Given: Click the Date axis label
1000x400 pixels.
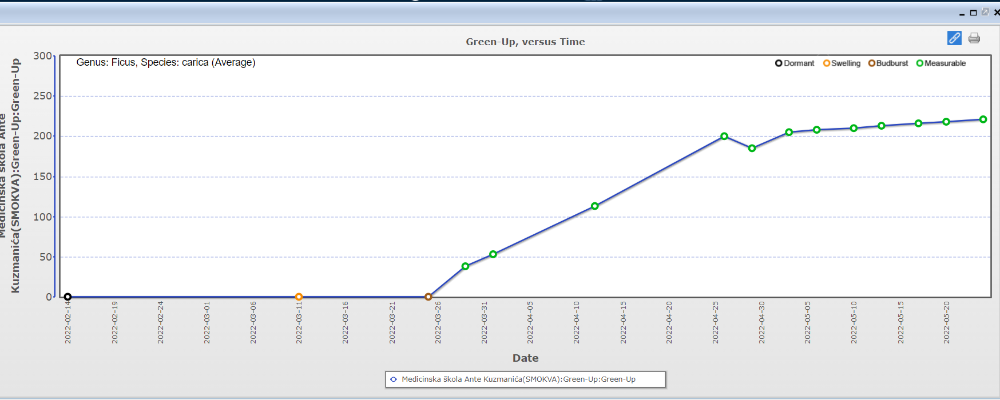Looking at the screenshot, I should pyautogui.click(x=526, y=357).
